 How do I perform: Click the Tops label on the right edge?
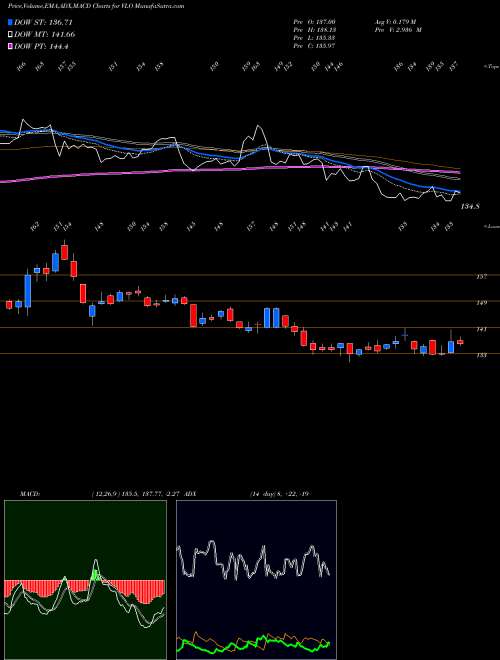point(491,67)
